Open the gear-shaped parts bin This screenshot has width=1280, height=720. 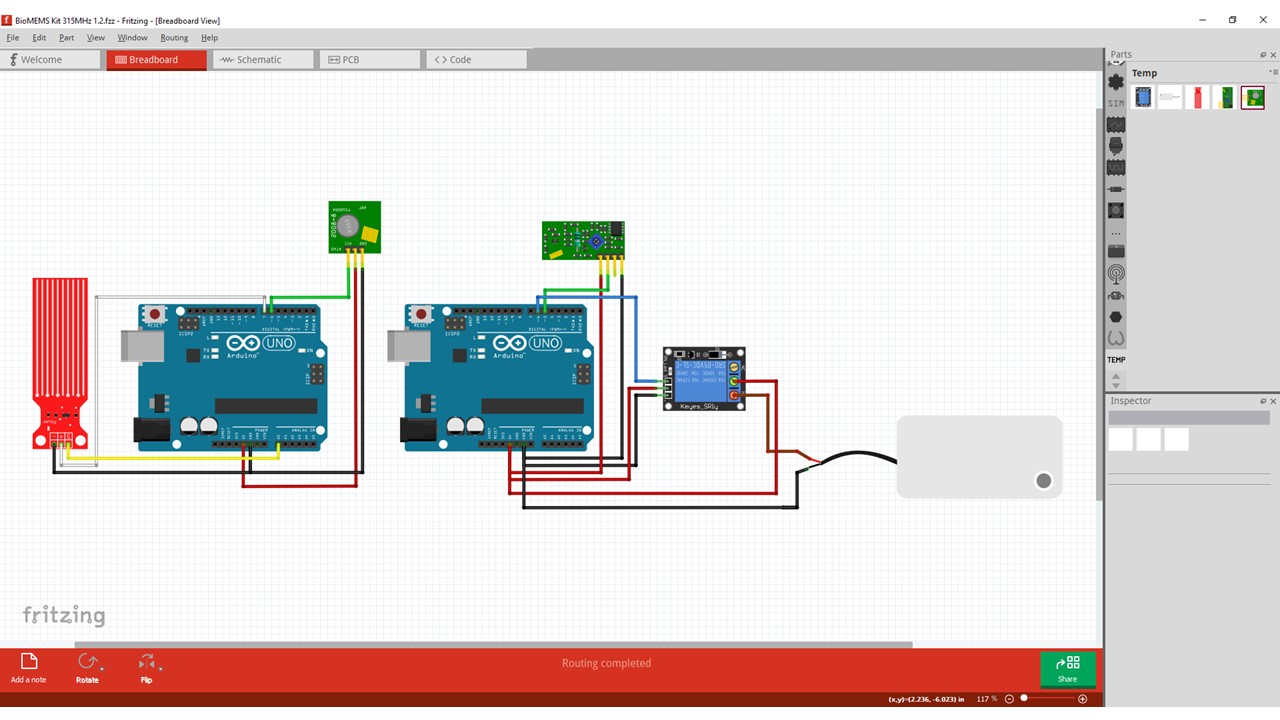pos(1116,81)
